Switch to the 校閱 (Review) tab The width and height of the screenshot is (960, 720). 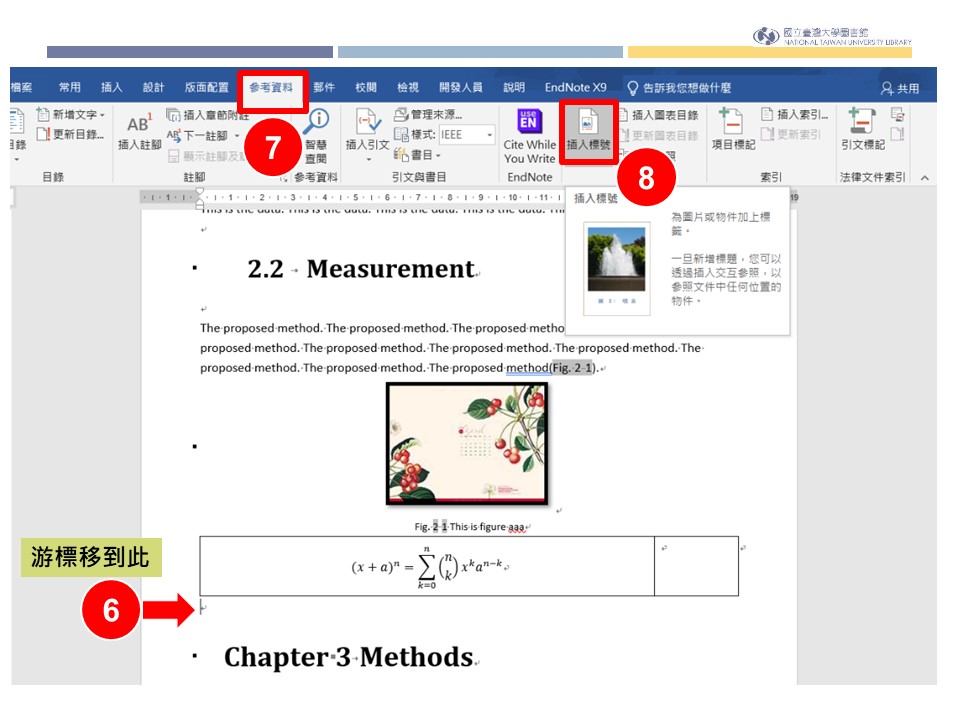(366, 88)
